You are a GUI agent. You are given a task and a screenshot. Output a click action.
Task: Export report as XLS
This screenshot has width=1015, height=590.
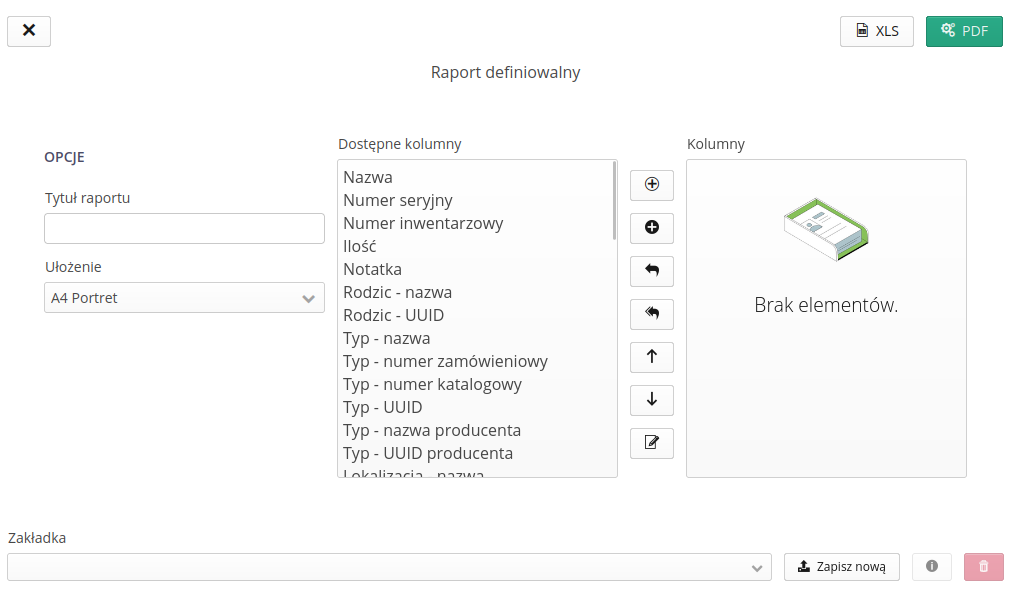pyautogui.click(x=876, y=31)
